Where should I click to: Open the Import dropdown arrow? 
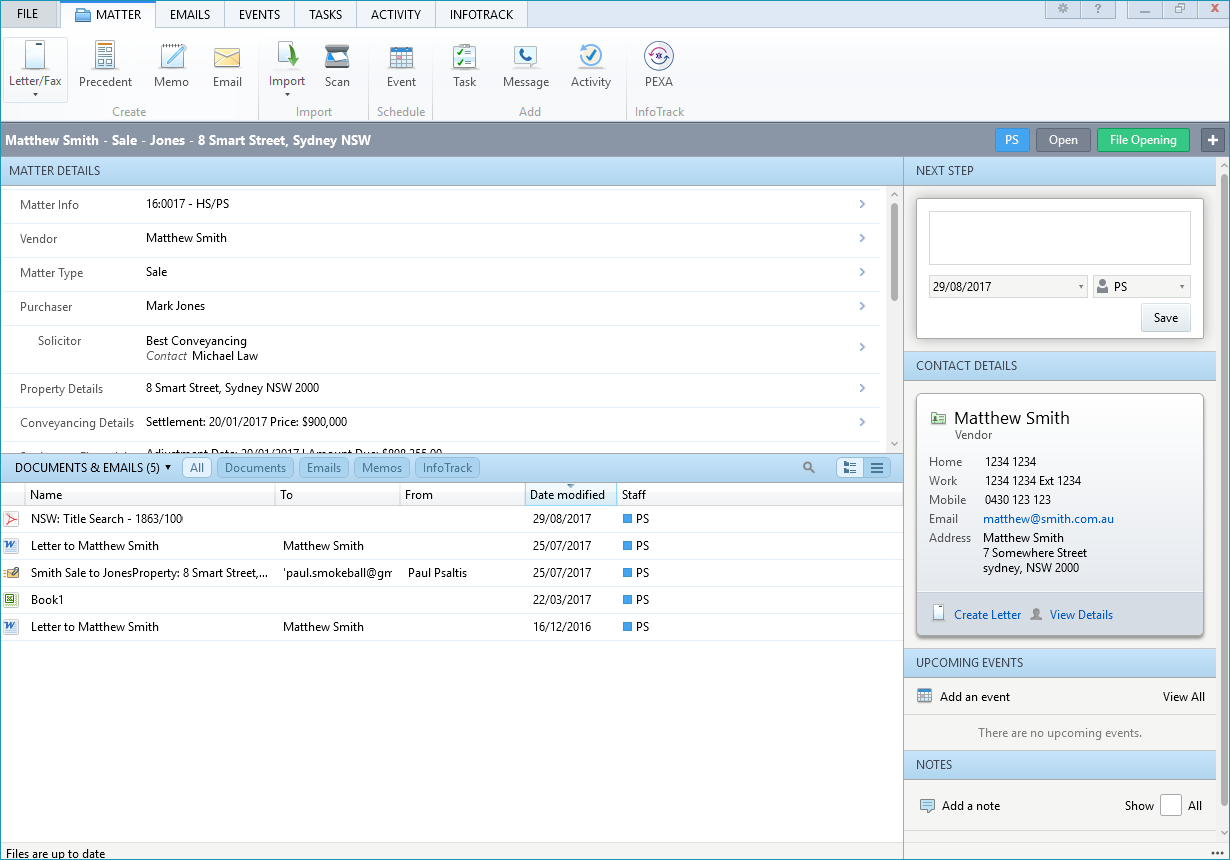pos(287,95)
